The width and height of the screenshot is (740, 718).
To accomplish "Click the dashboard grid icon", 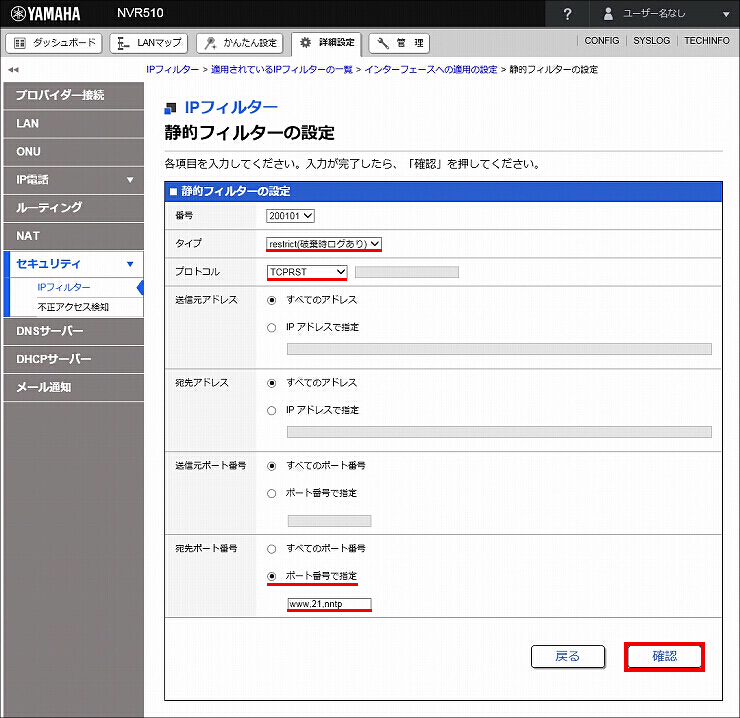I will 20,43.
